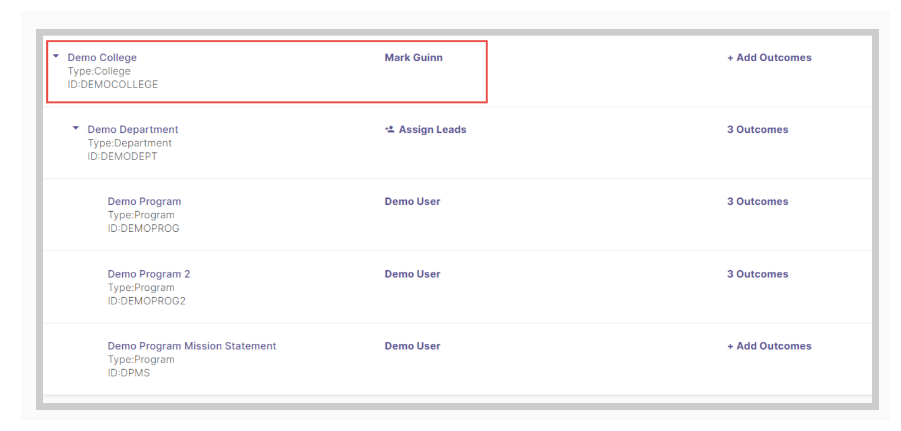Screen dimensions: 901x431
Task: Select the ID:DEMOCOLLEGE text
Action: point(113,84)
